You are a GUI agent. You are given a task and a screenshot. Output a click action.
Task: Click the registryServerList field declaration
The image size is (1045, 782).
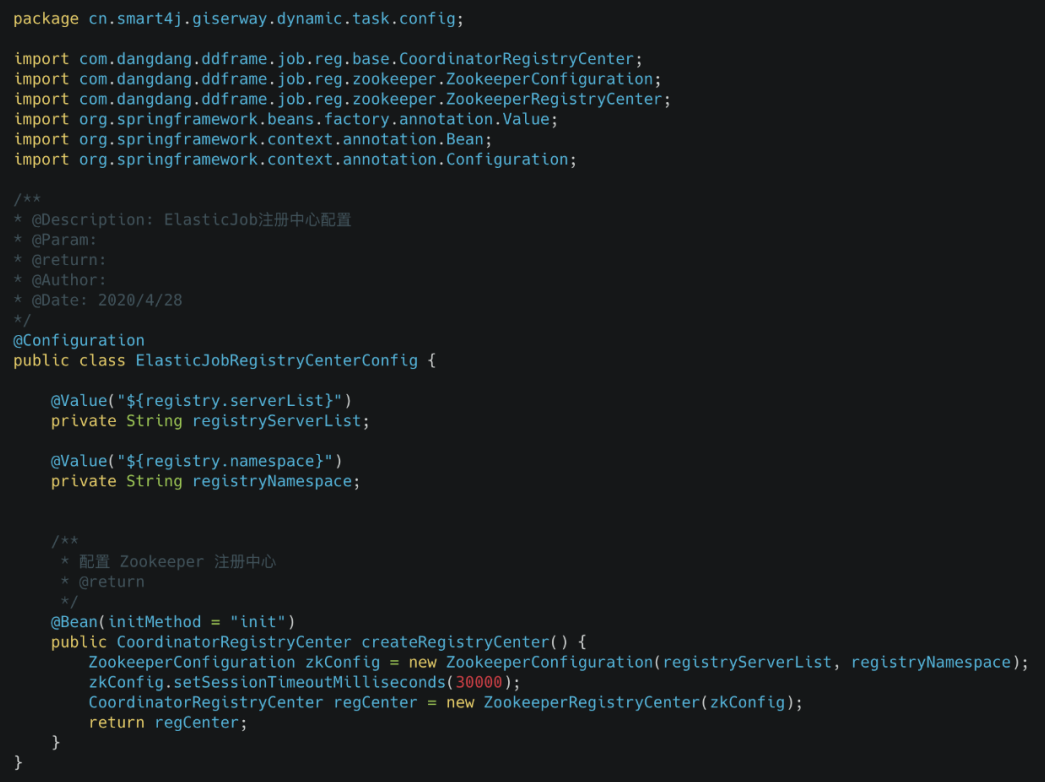click(x=210, y=421)
